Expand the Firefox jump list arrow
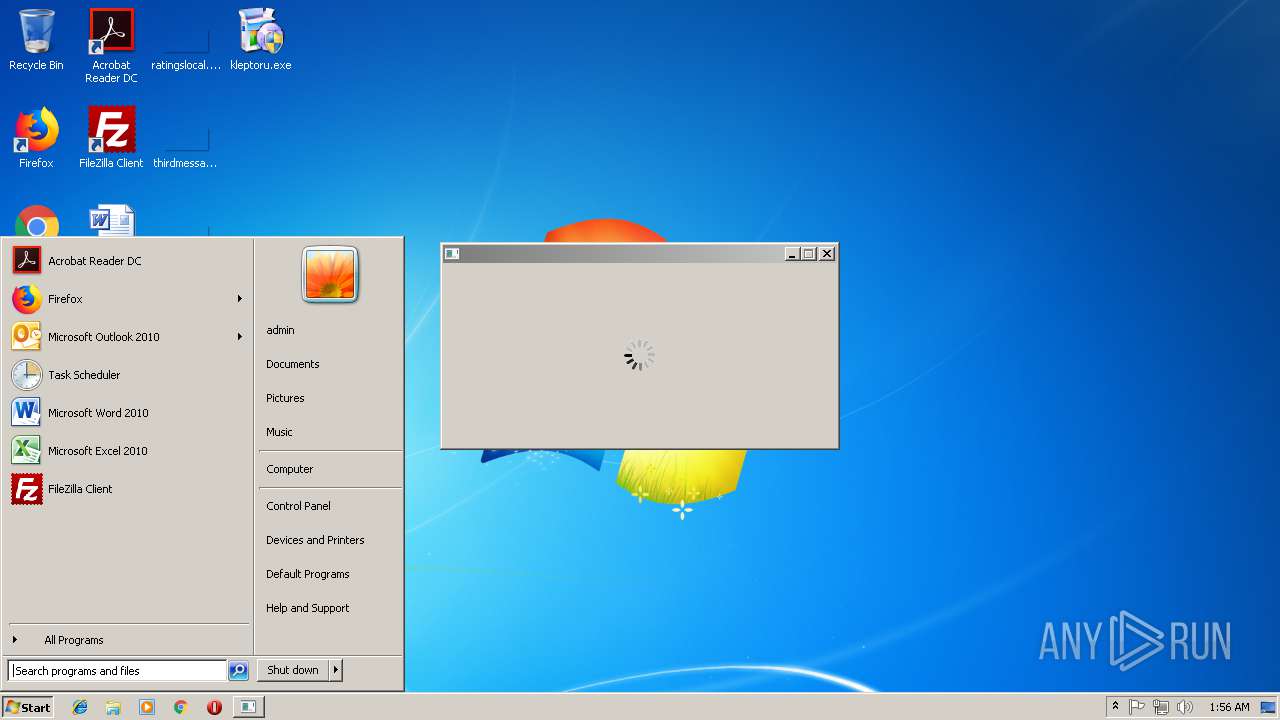 click(240, 299)
